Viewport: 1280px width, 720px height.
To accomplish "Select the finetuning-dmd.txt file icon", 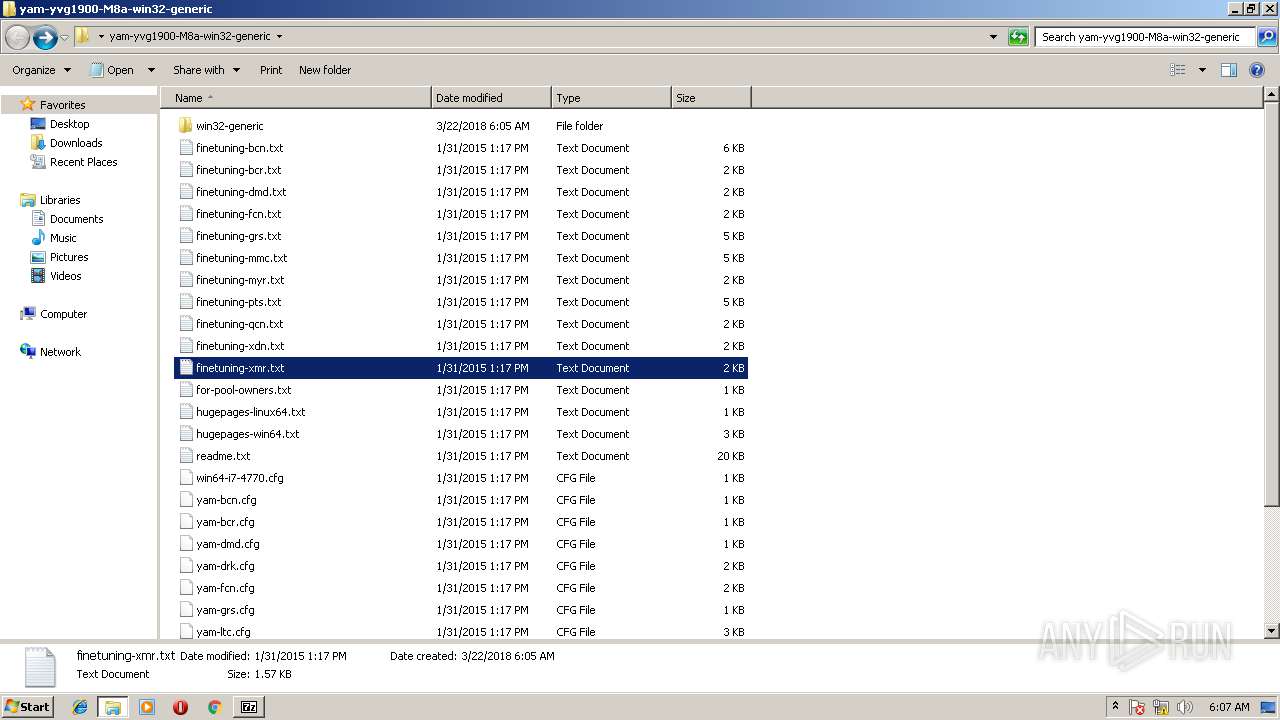I will click(x=185, y=192).
